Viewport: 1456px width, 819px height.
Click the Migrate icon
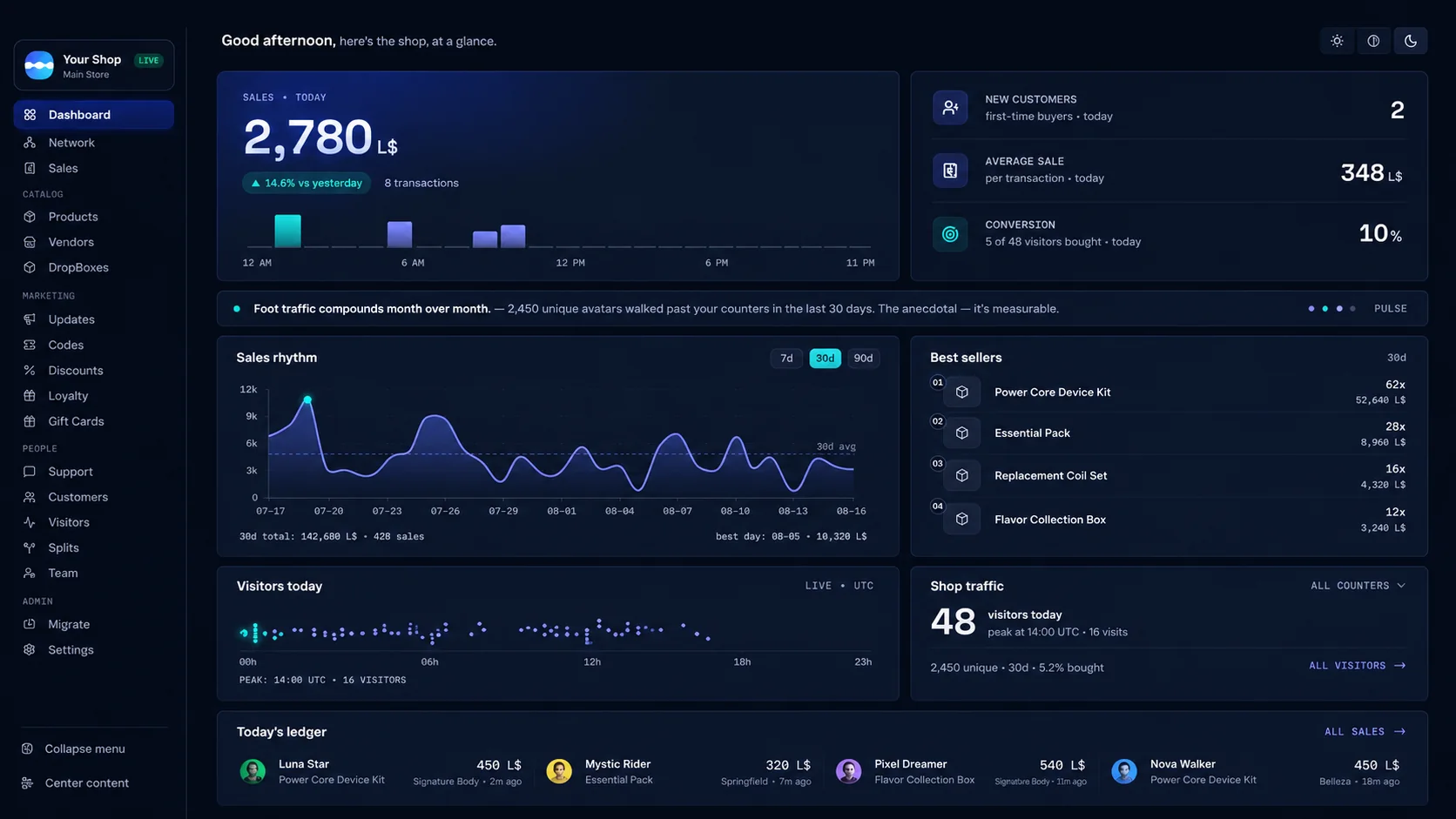click(30, 624)
